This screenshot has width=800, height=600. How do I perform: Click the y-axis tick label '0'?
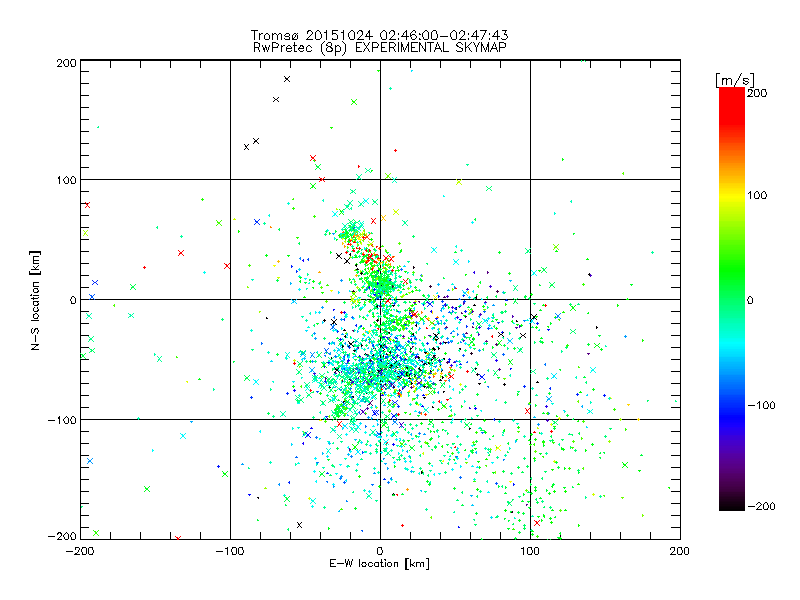[73, 301]
